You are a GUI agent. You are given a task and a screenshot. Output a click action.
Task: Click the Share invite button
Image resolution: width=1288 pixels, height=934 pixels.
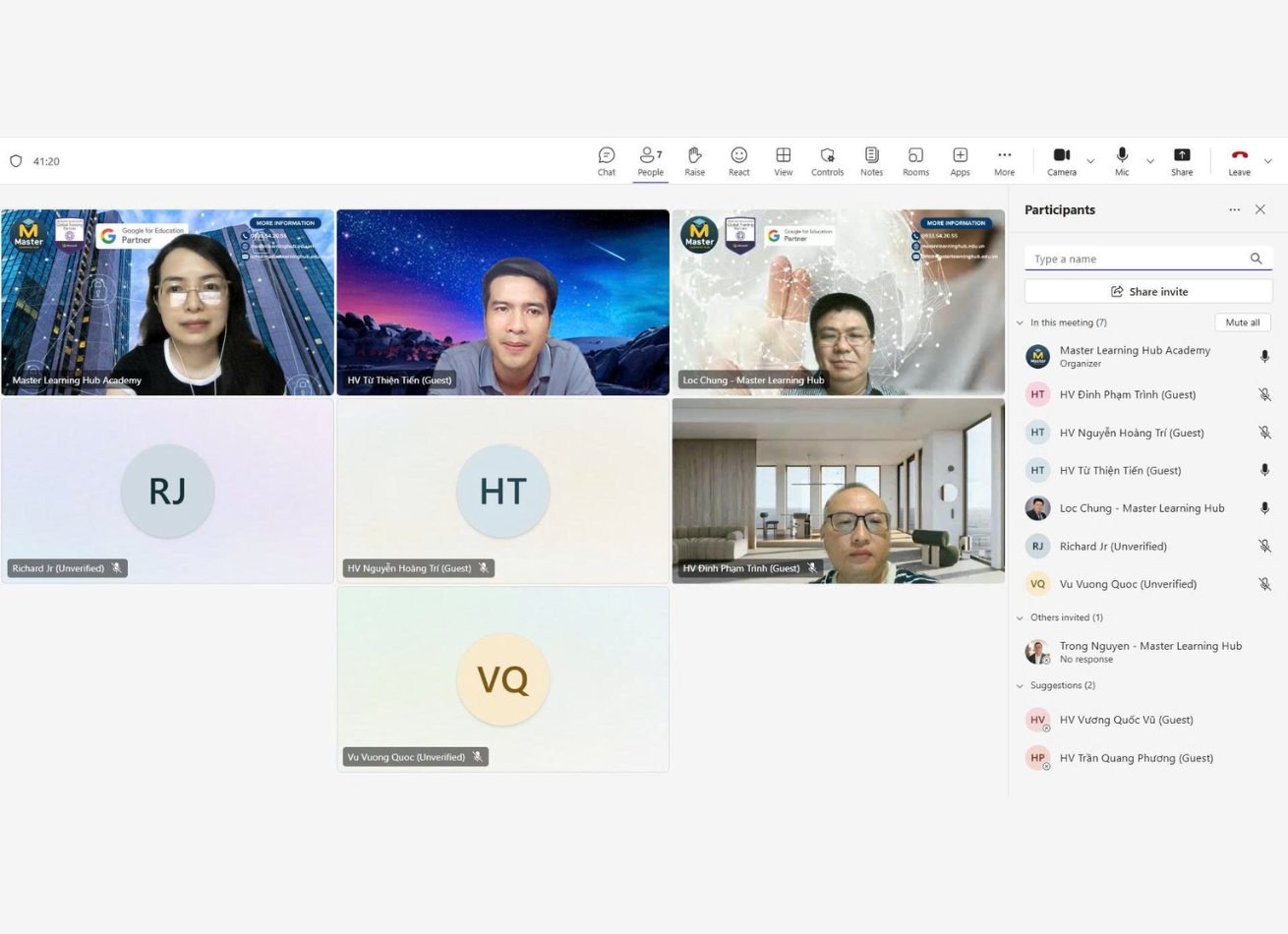pos(1148,292)
